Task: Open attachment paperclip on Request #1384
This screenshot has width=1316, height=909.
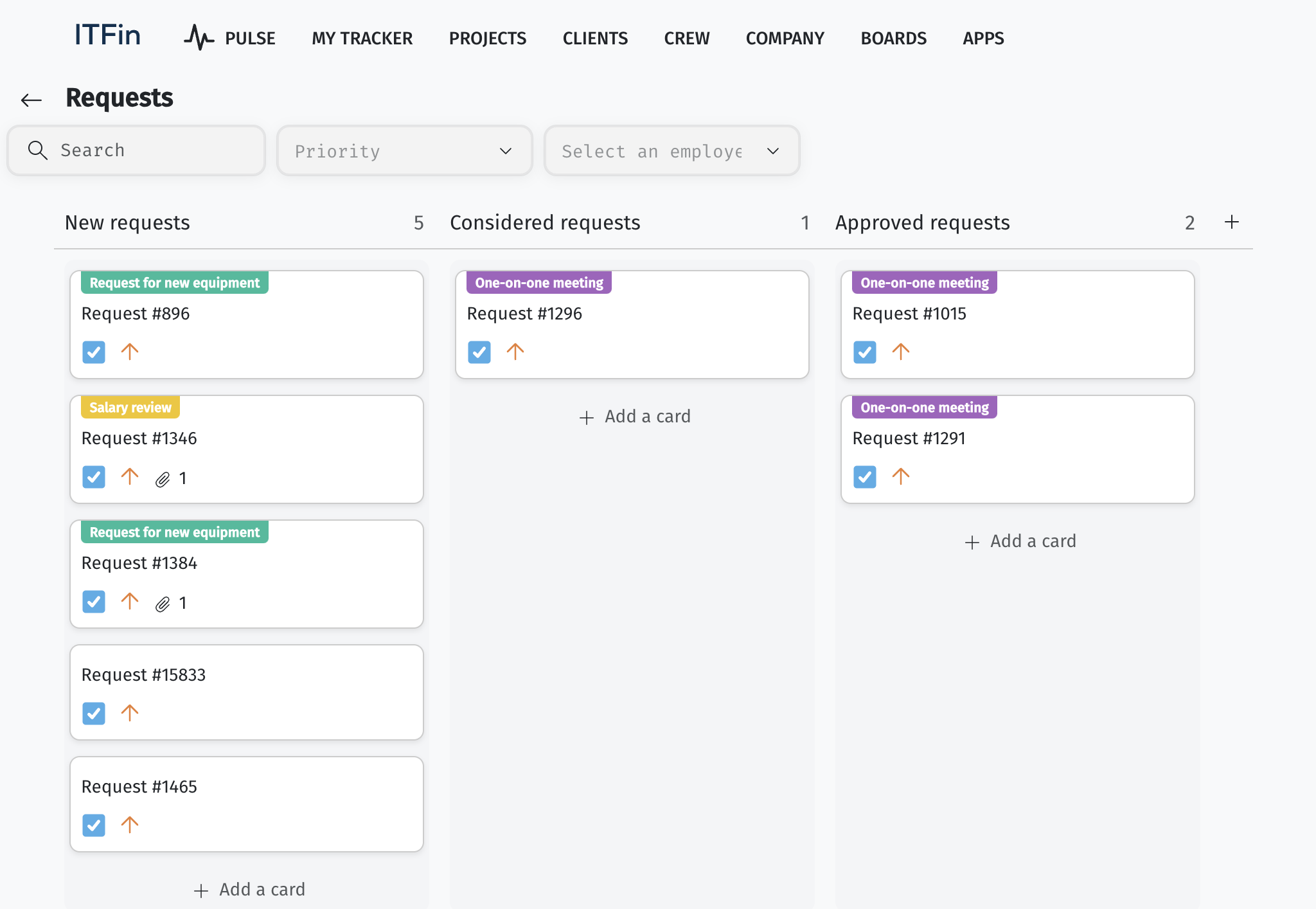Action: 163,604
